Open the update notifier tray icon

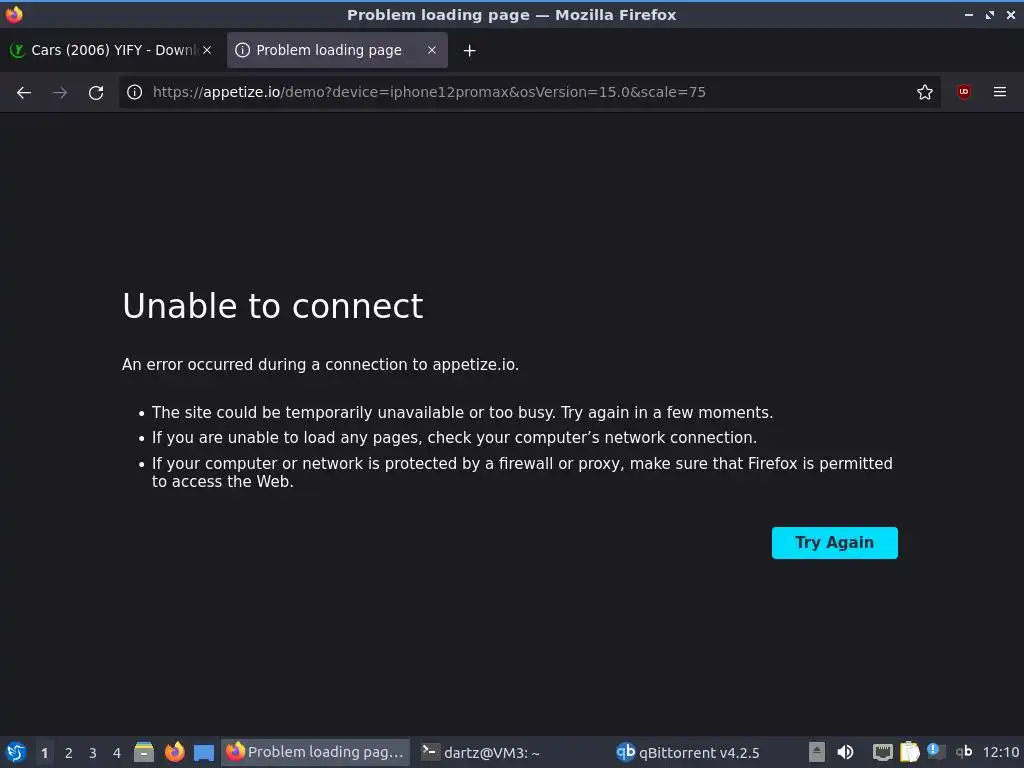[936, 752]
